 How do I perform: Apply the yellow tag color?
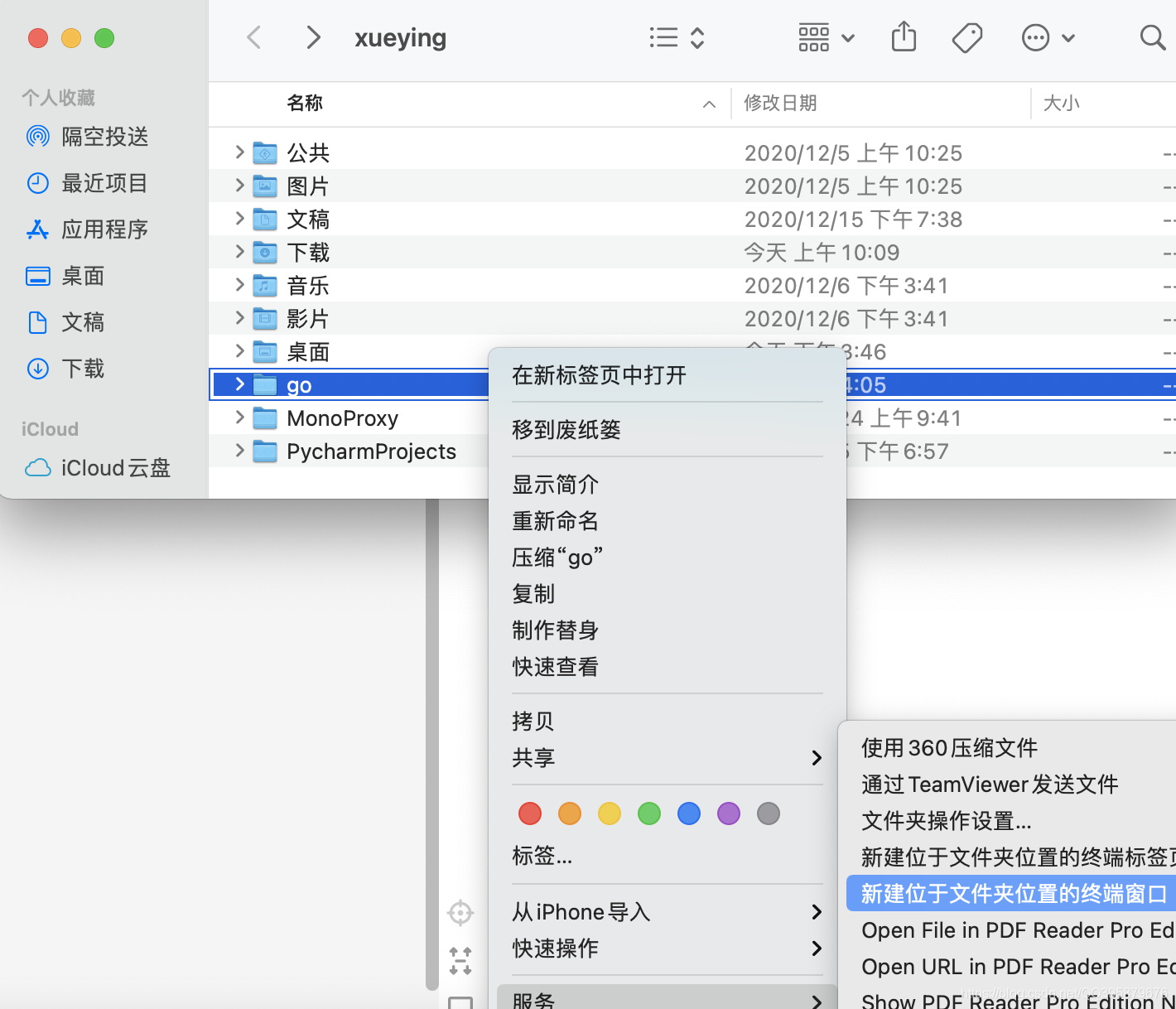click(610, 813)
